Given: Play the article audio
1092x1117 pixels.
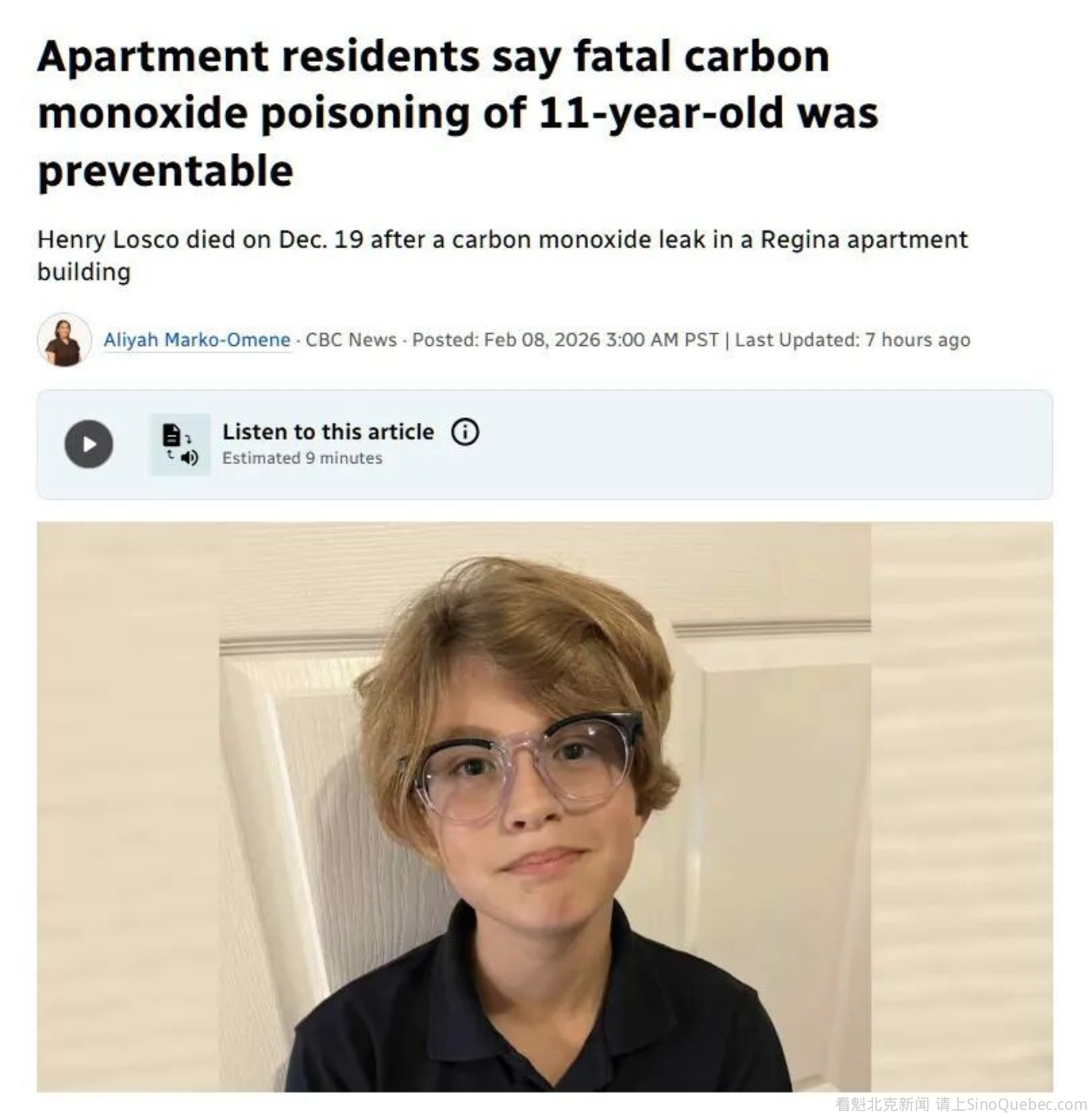Looking at the screenshot, I should click(x=88, y=443).
